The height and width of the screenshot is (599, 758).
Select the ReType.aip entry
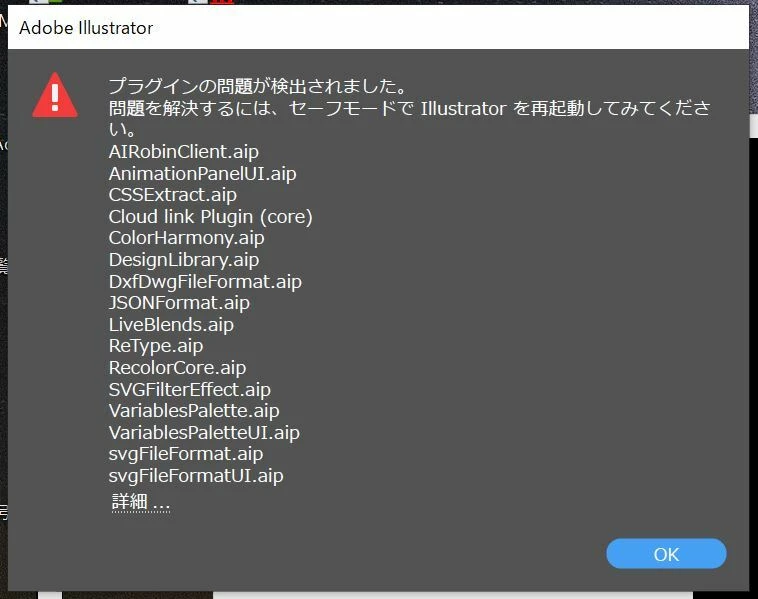[x=156, y=346]
